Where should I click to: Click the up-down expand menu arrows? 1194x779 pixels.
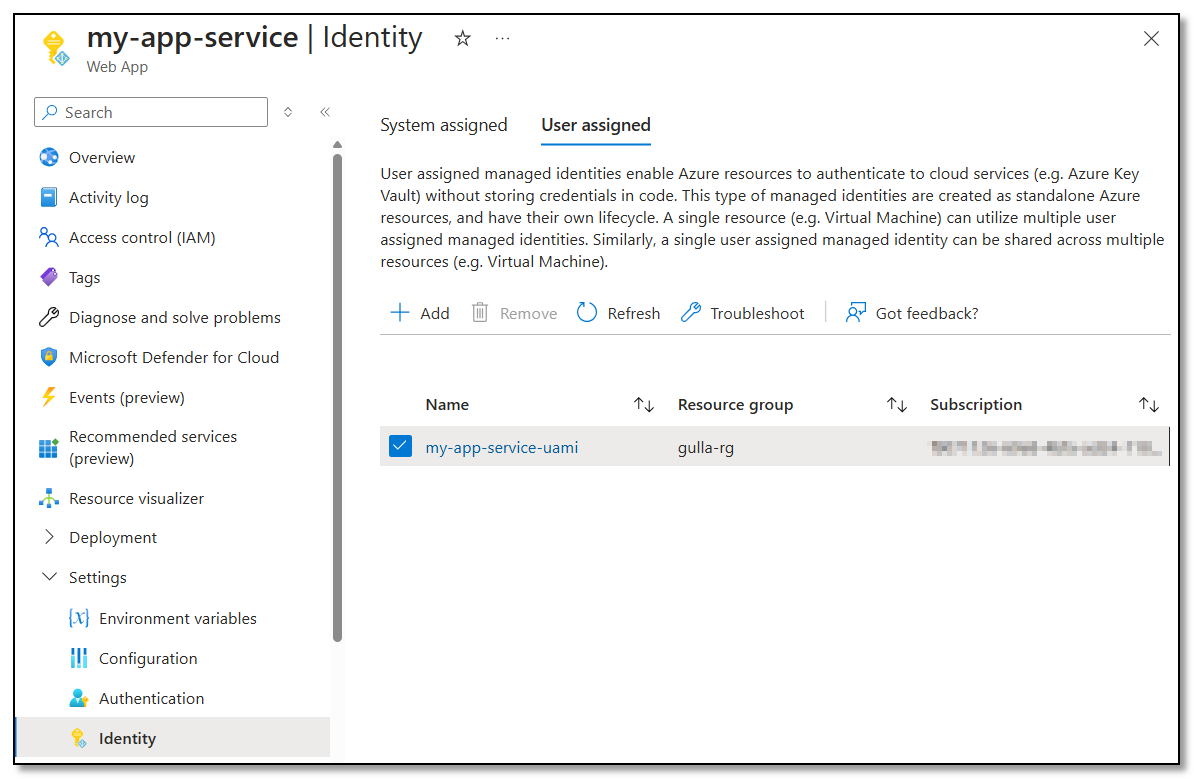pyautogui.click(x=288, y=112)
